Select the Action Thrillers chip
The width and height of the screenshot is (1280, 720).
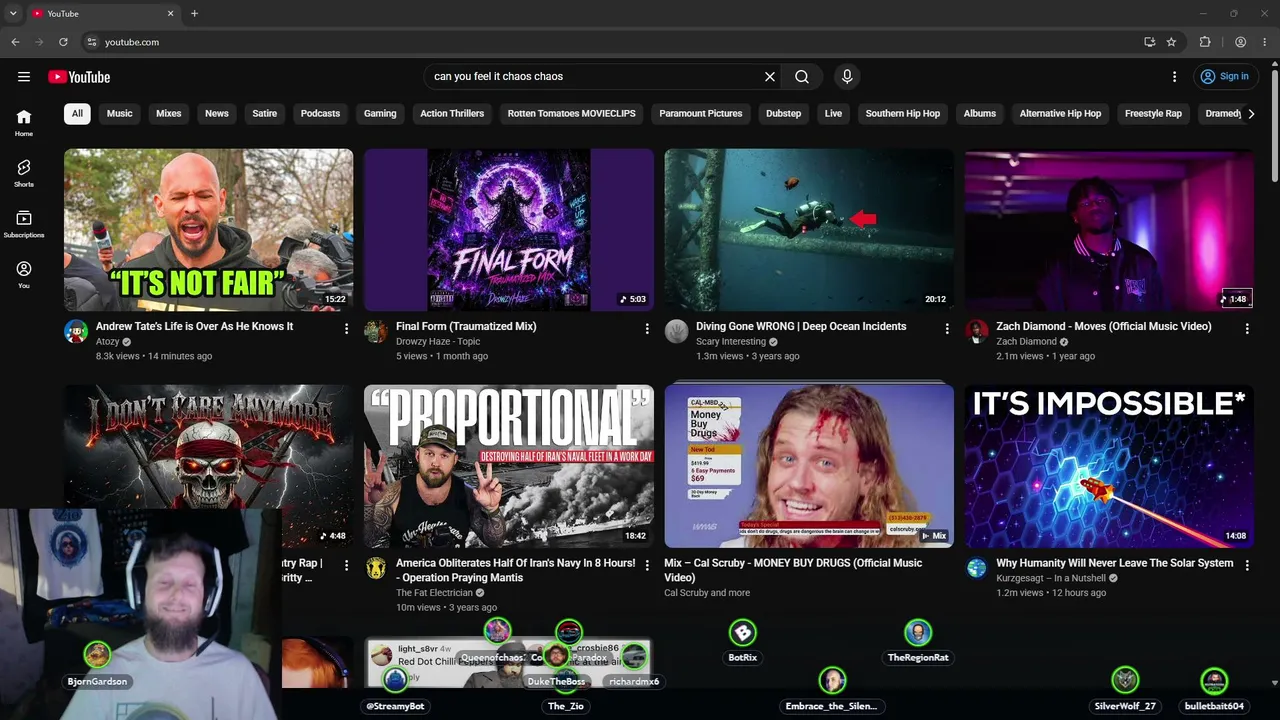pos(452,114)
